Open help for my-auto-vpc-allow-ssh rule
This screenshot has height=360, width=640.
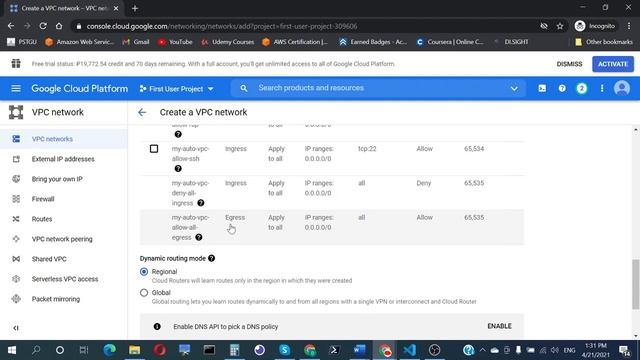coord(178,169)
